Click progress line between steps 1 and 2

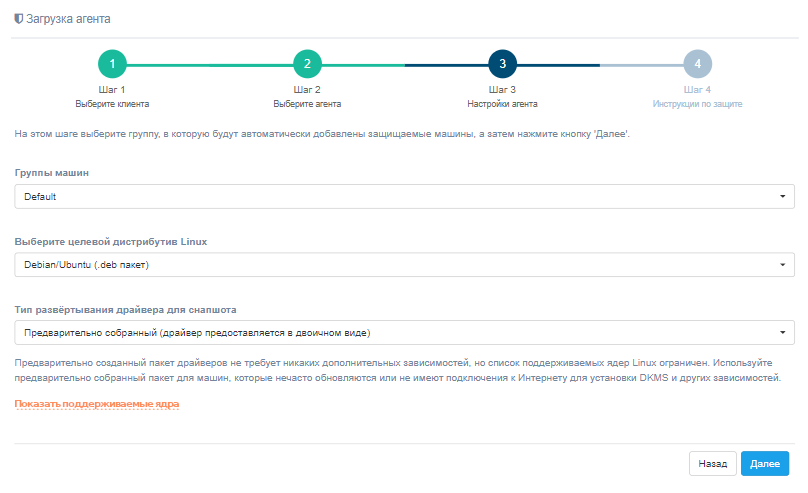(210, 64)
